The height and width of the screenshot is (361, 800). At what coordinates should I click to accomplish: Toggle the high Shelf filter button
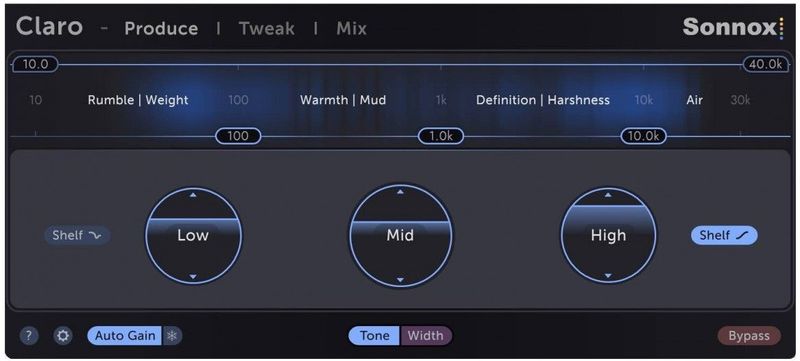pyautogui.click(x=724, y=236)
